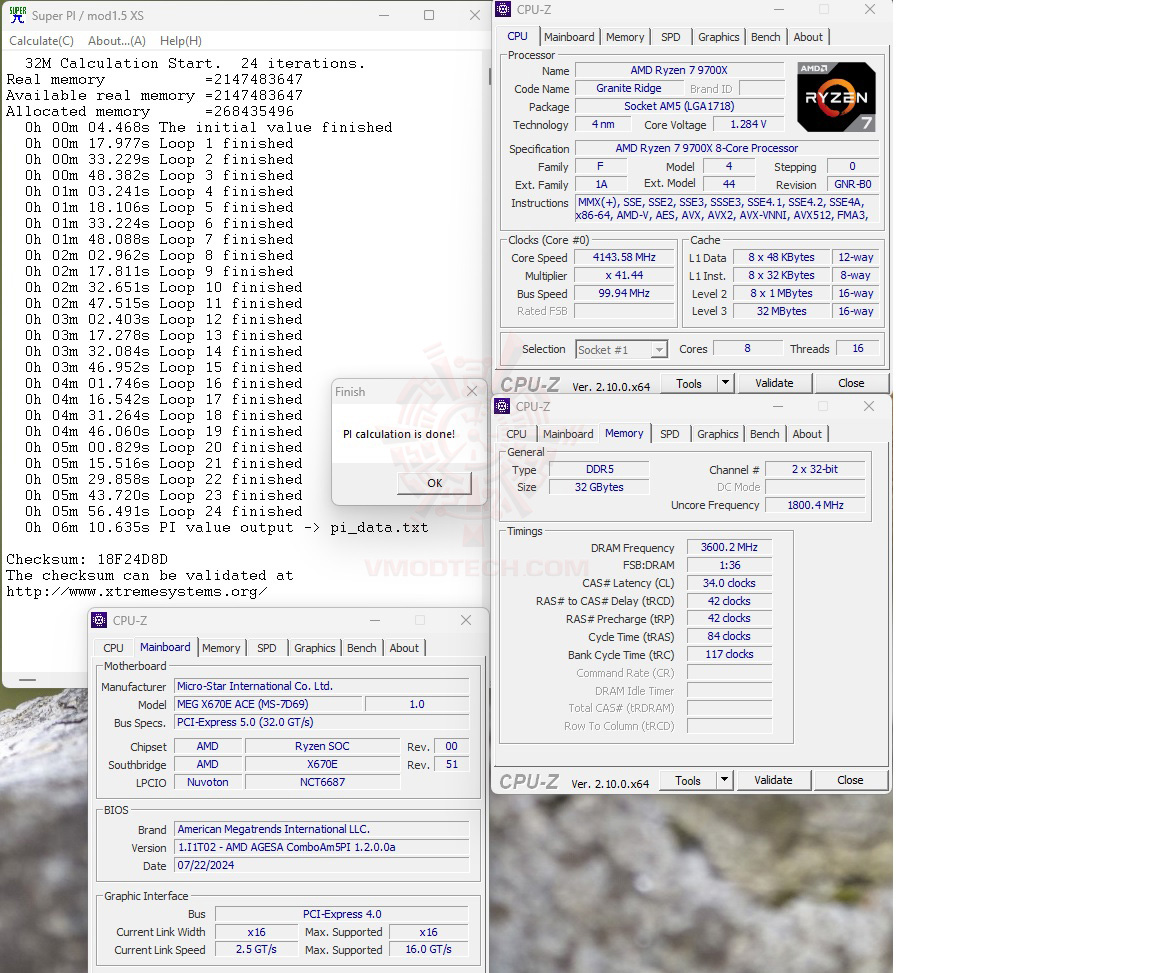Click the Super PI app icon

coord(18,15)
